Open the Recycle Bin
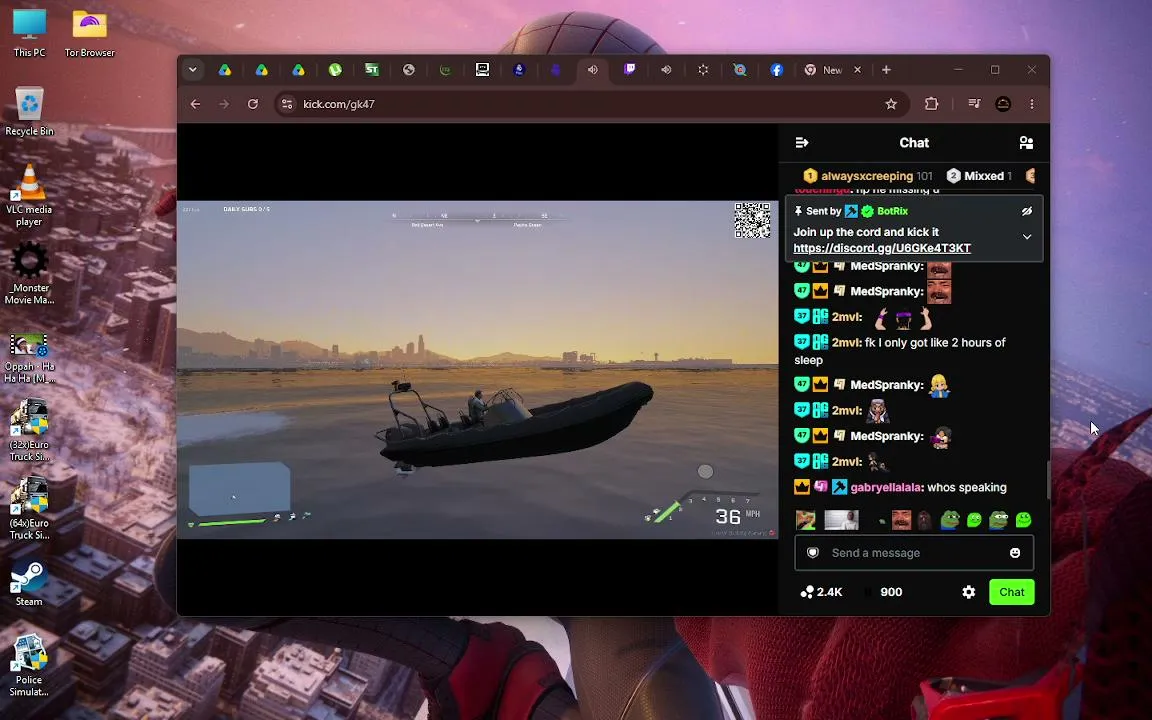The width and height of the screenshot is (1152, 720). 29,112
